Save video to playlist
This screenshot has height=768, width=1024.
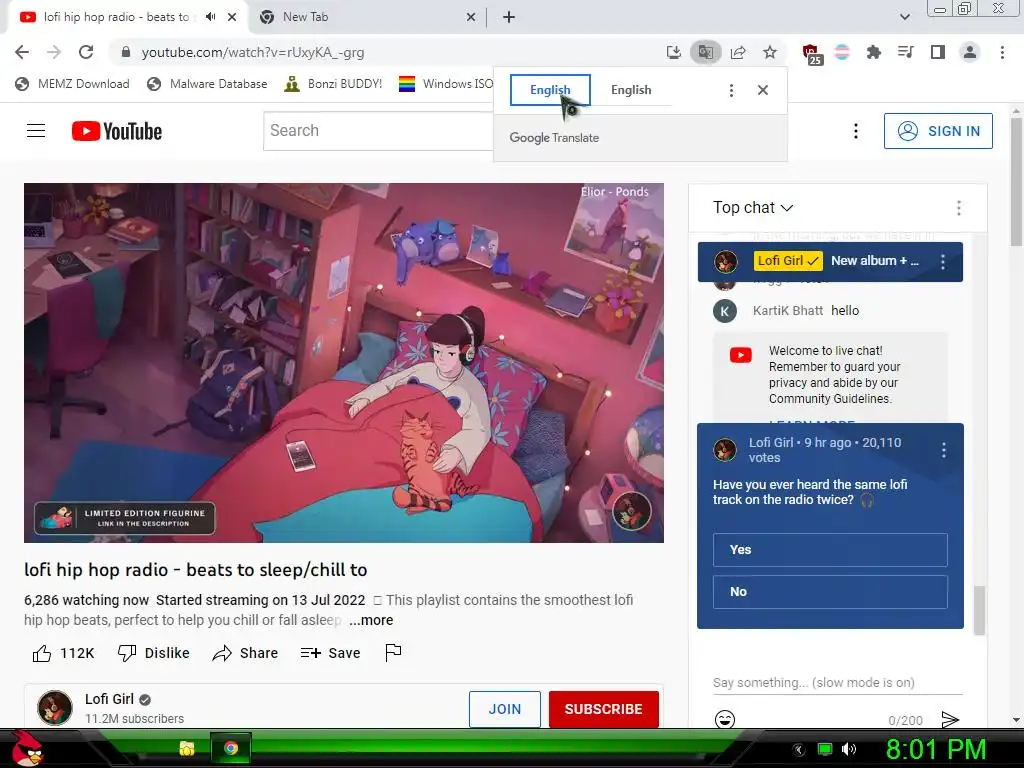[330, 653]
